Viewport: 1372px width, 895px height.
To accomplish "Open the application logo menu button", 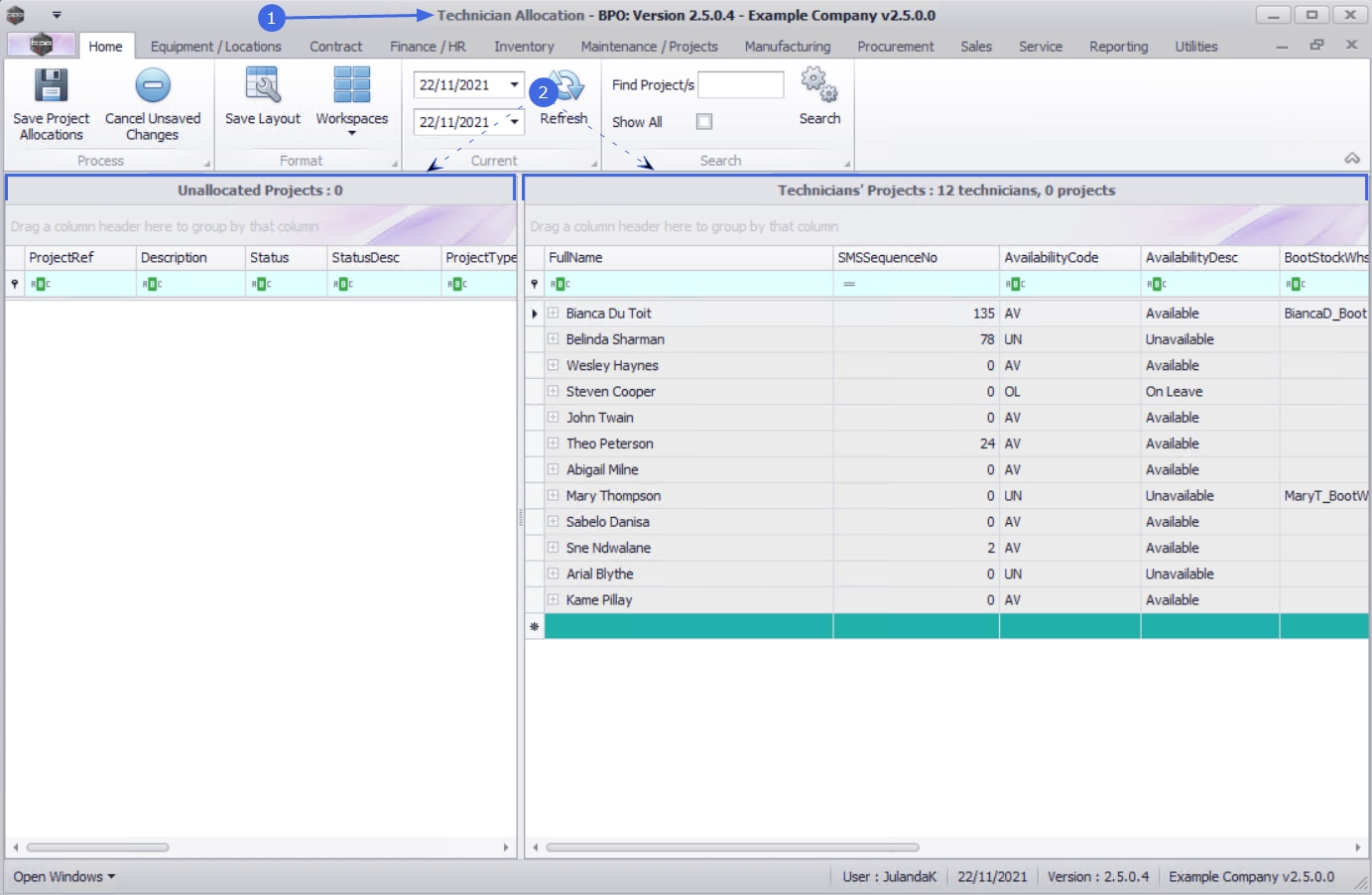I will (41, 45).
